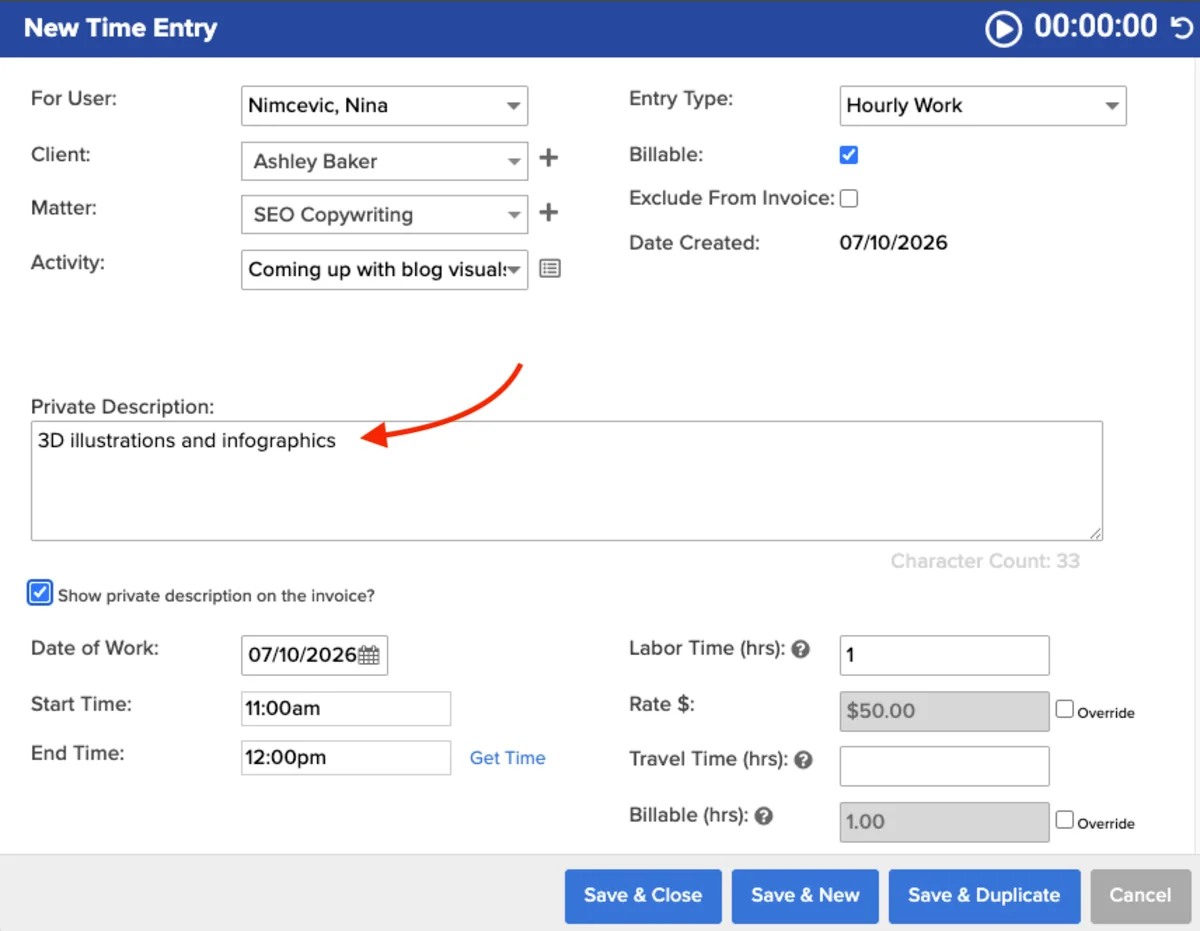This screenshot has width=1200, height=931.
Task: Open the For User dropdown
Action: [385, 106]
